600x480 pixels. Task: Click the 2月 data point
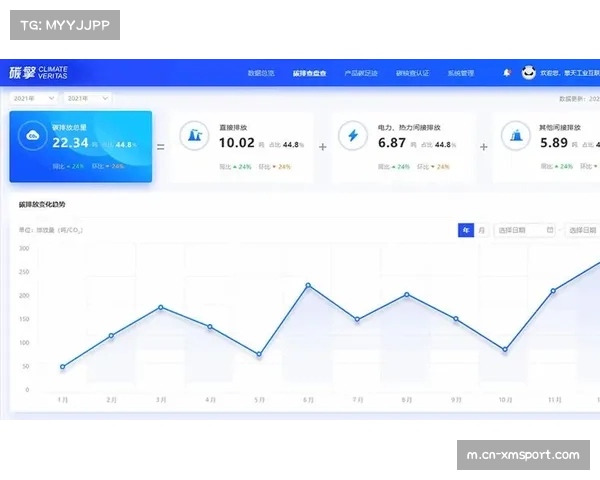111,336
